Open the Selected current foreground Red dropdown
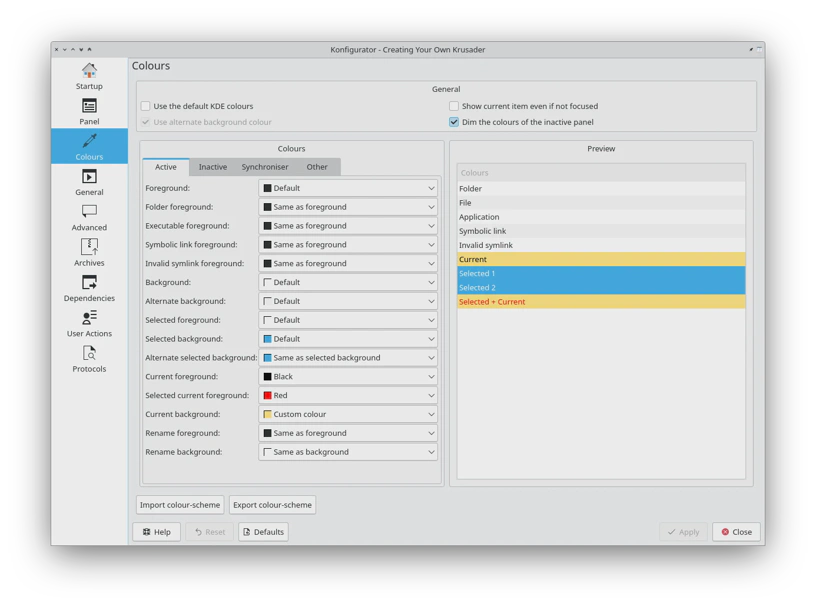 348,395
